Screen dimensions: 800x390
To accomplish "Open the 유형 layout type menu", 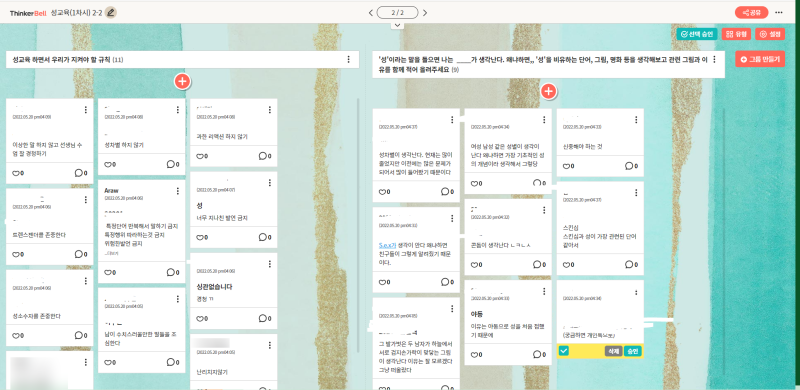I will click(x=736, y=34).
